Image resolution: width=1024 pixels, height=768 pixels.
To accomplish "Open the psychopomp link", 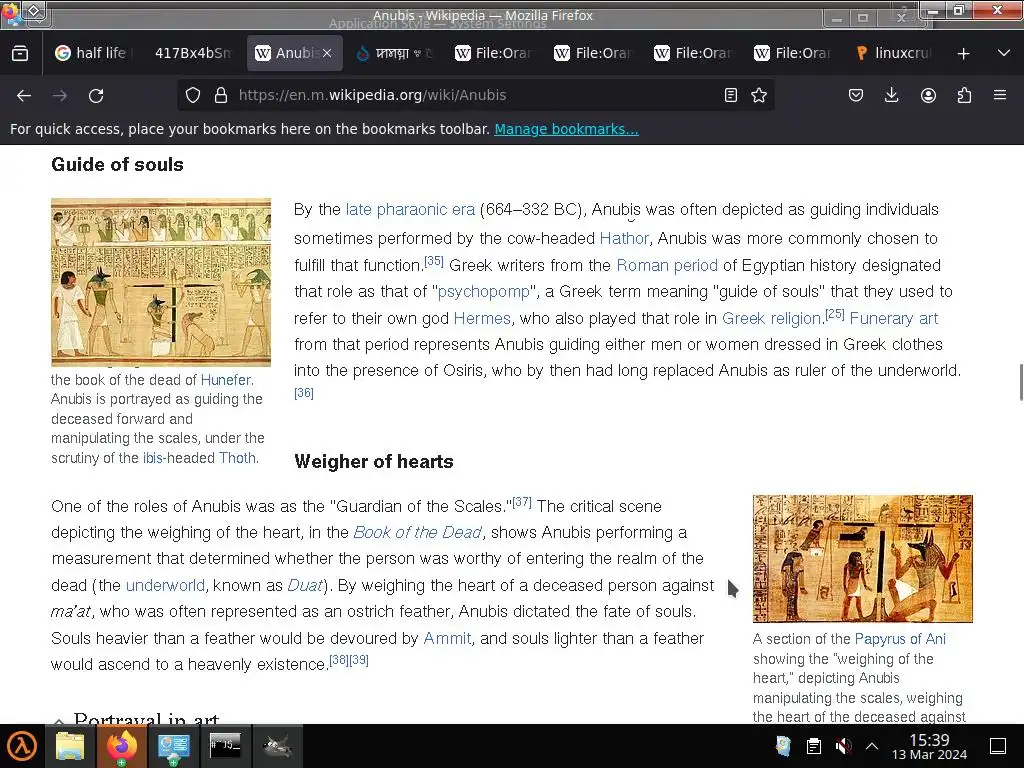I will [x=483, y=291].
